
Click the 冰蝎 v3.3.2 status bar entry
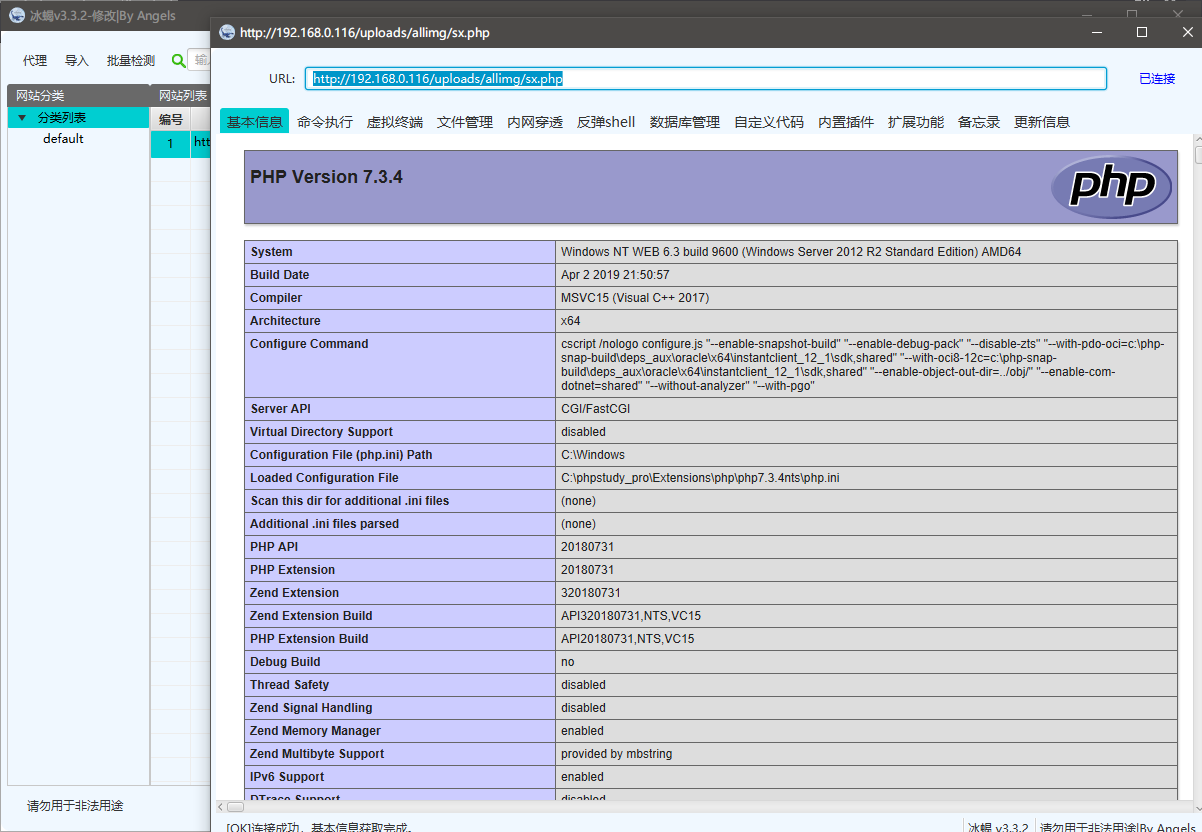(x=998, y=827)
